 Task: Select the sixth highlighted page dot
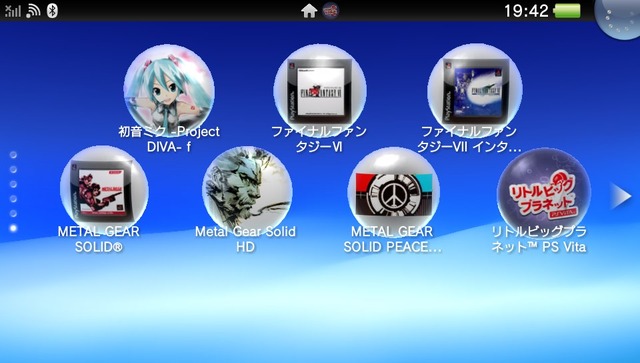[x=13, y=228]
